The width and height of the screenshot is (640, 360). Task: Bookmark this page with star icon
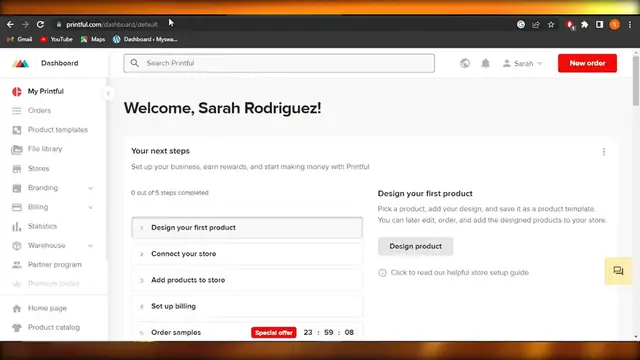pos(551,24)
